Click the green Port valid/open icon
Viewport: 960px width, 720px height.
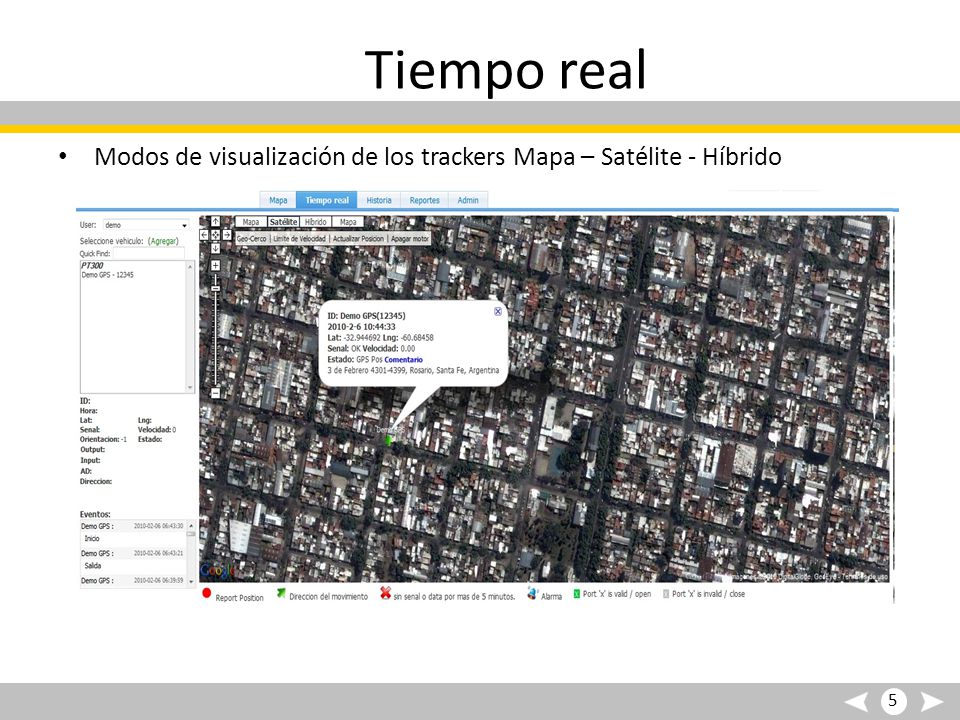coord(577,594)
